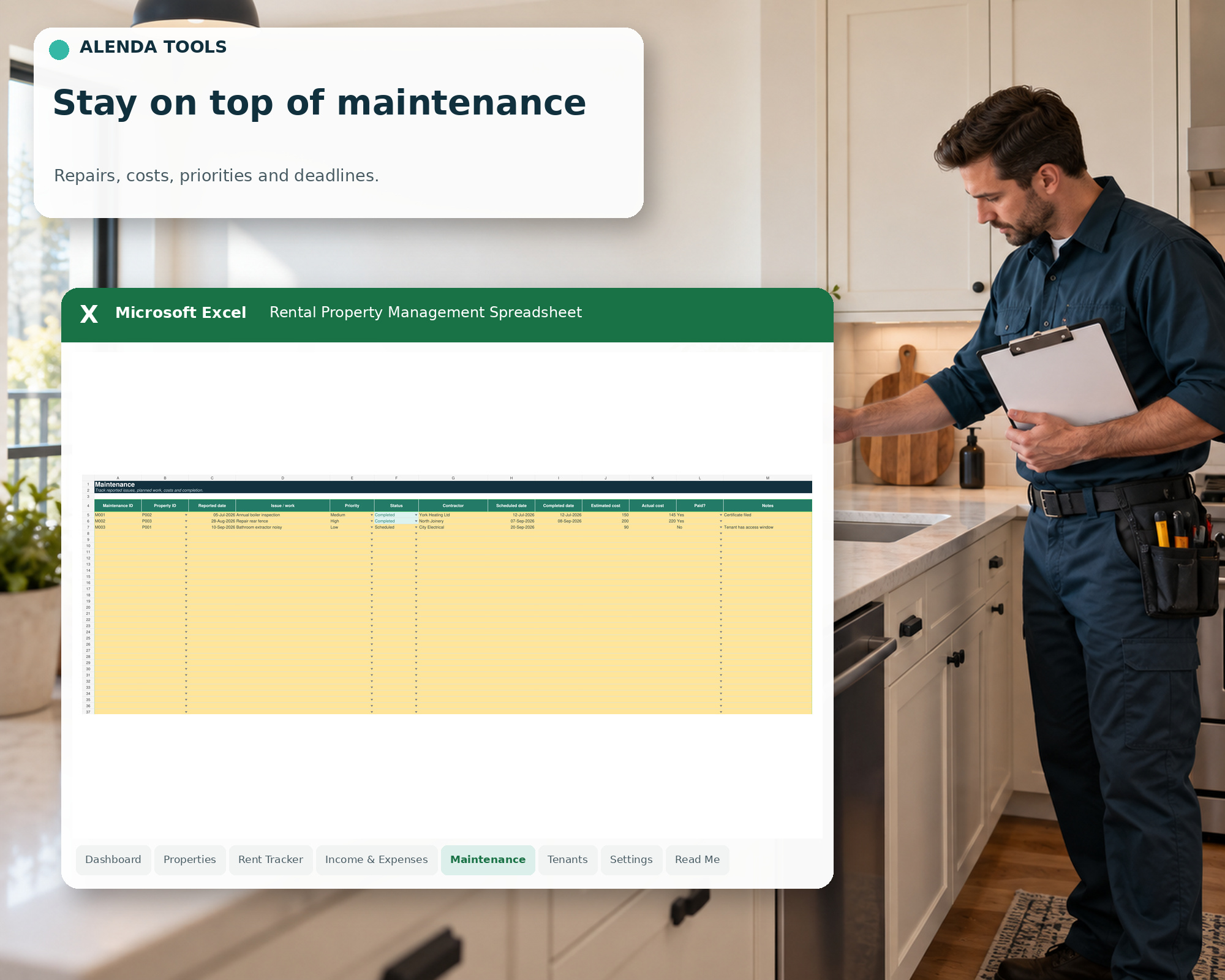Open Paid? dropdown in the No row
This screenshot has height=980, width=1225.
coord(721,527)
